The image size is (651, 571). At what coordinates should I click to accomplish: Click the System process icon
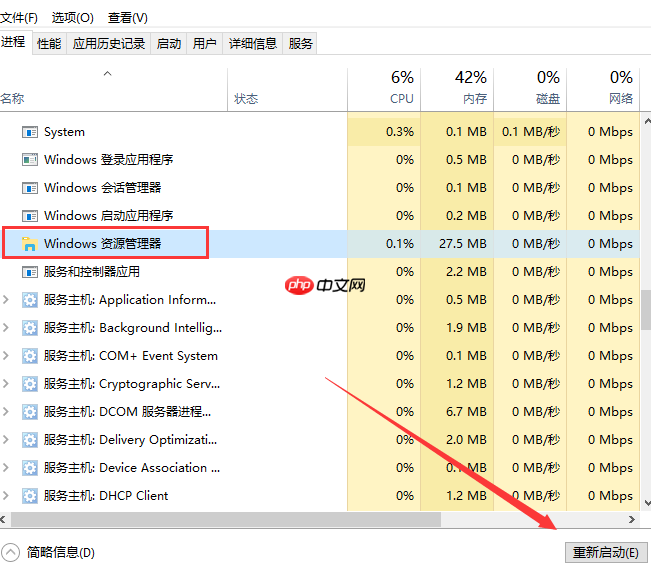(29, 132)
